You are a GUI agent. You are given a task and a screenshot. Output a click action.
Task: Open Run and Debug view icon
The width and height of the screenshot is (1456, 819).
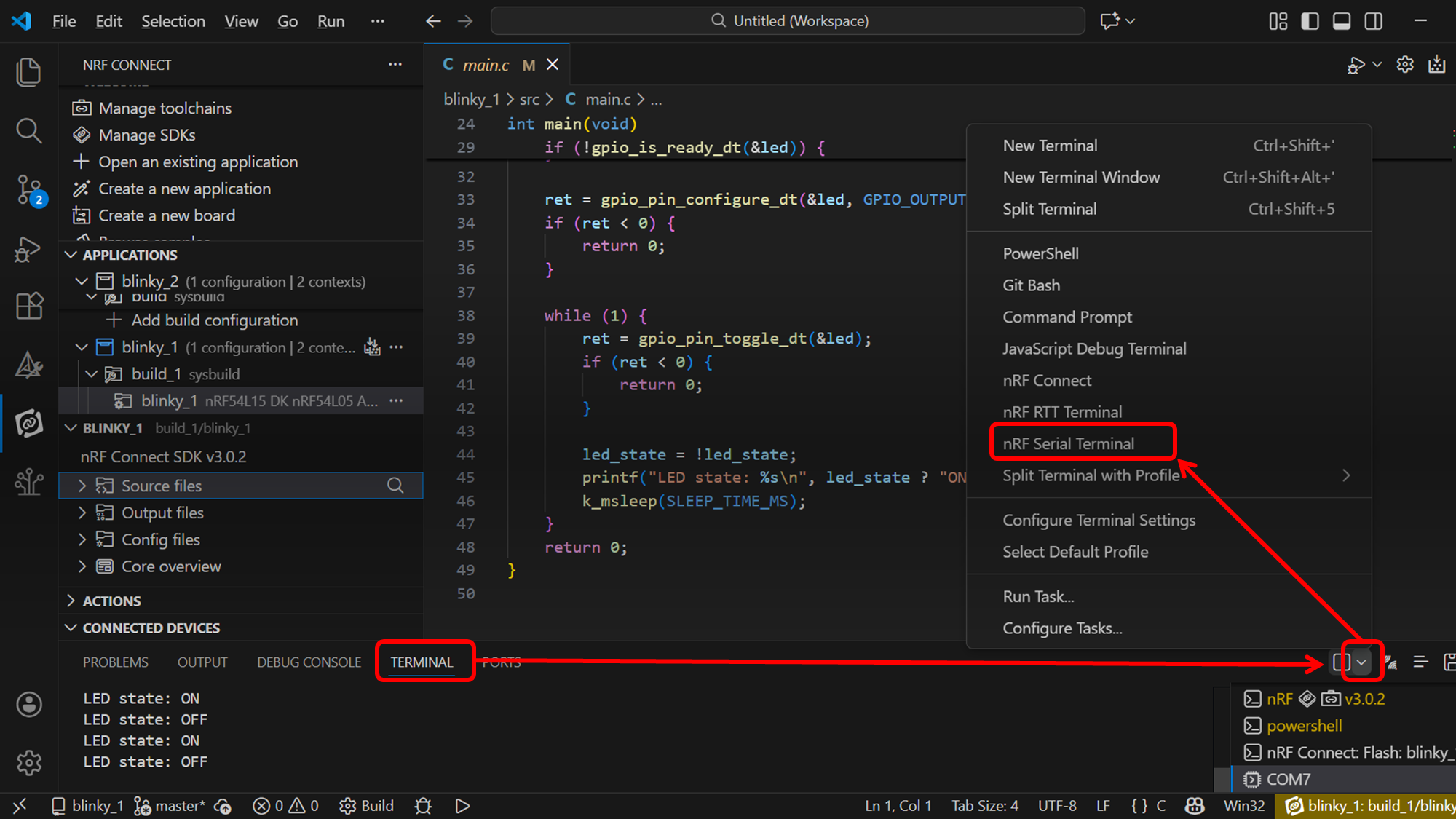(x=29, y=249)
